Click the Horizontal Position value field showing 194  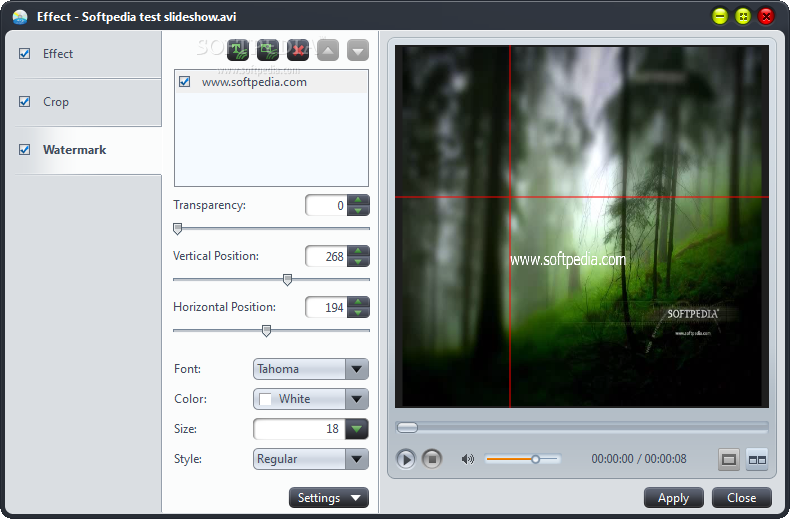[x=326, y=307]
